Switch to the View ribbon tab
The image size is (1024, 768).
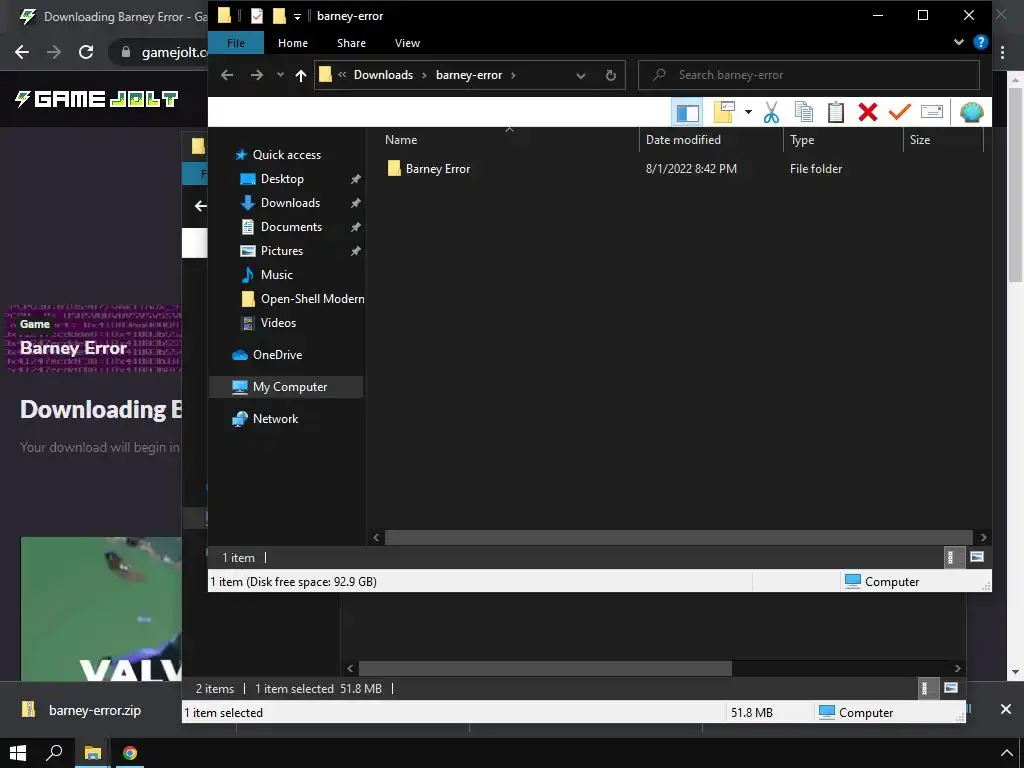408,43
